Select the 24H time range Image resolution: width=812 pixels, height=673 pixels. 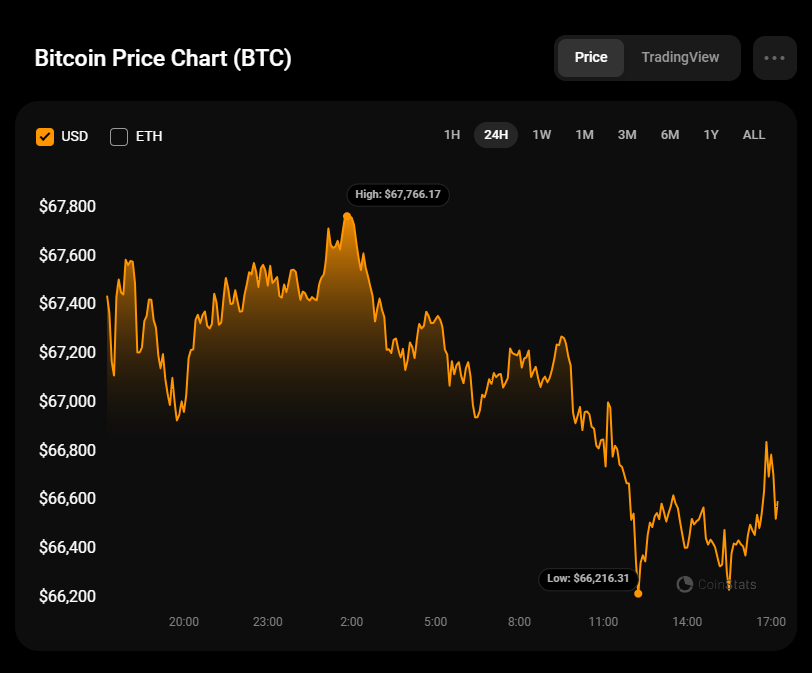click(x=496, y=135)
